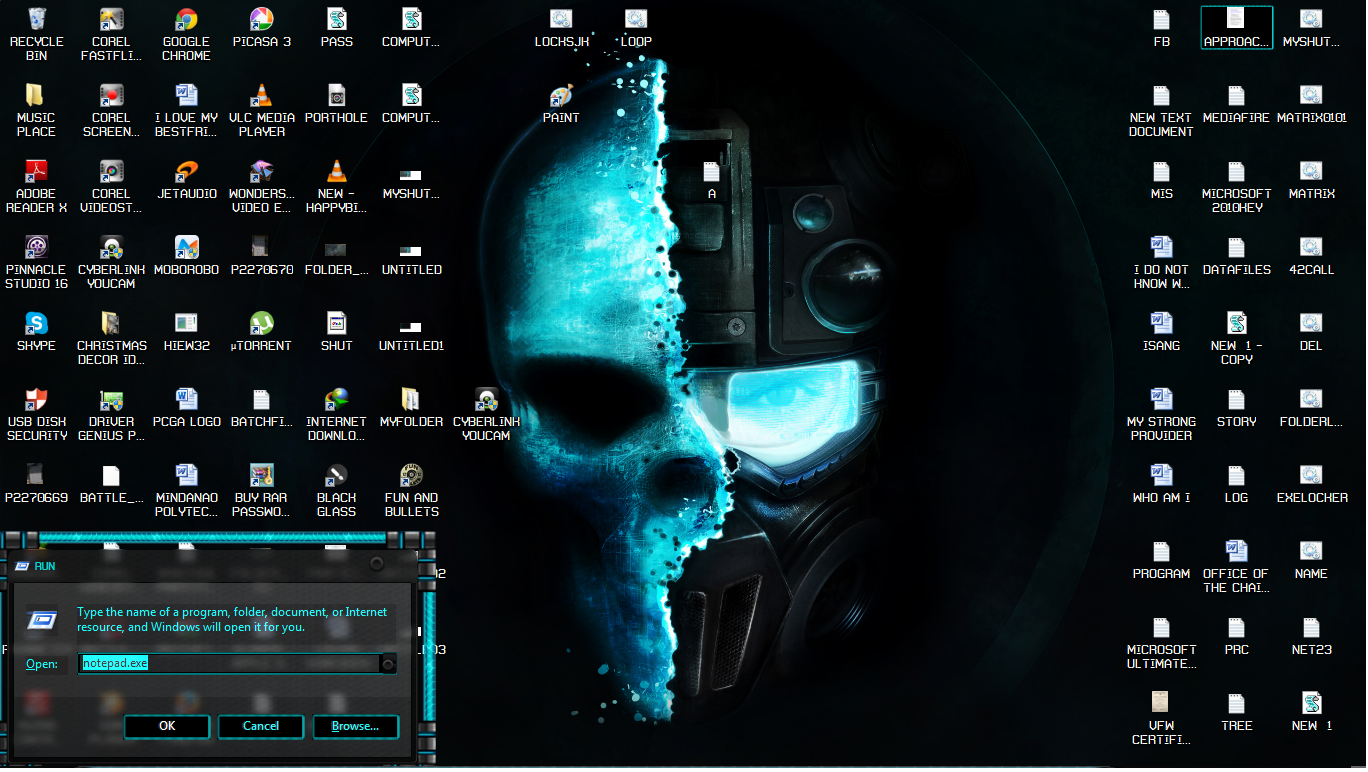The image size is (1368, 772).
Task: Expand the Open field dropdown arrow
Action: [389, 663]
